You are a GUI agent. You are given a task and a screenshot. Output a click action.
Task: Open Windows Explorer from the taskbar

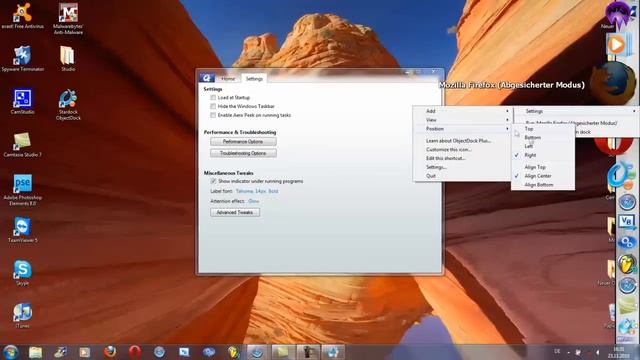click(36, 352)
